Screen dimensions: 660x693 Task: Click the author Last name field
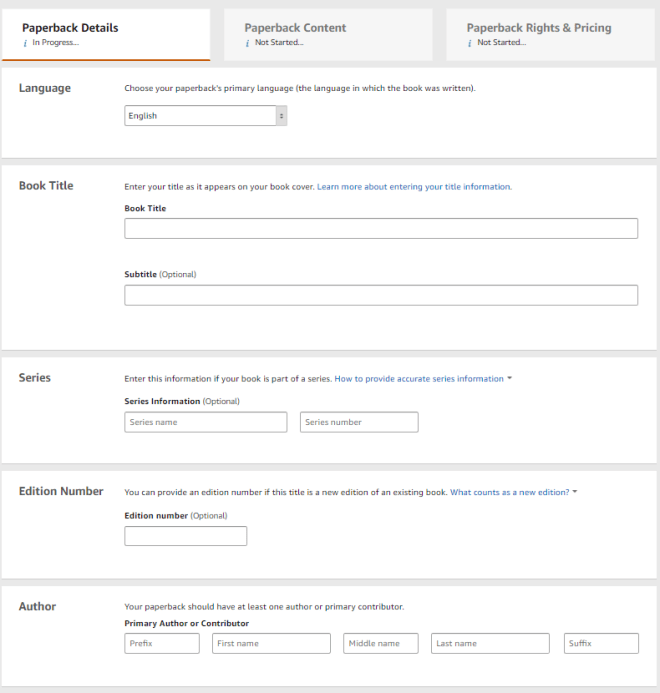coord(490,643)
